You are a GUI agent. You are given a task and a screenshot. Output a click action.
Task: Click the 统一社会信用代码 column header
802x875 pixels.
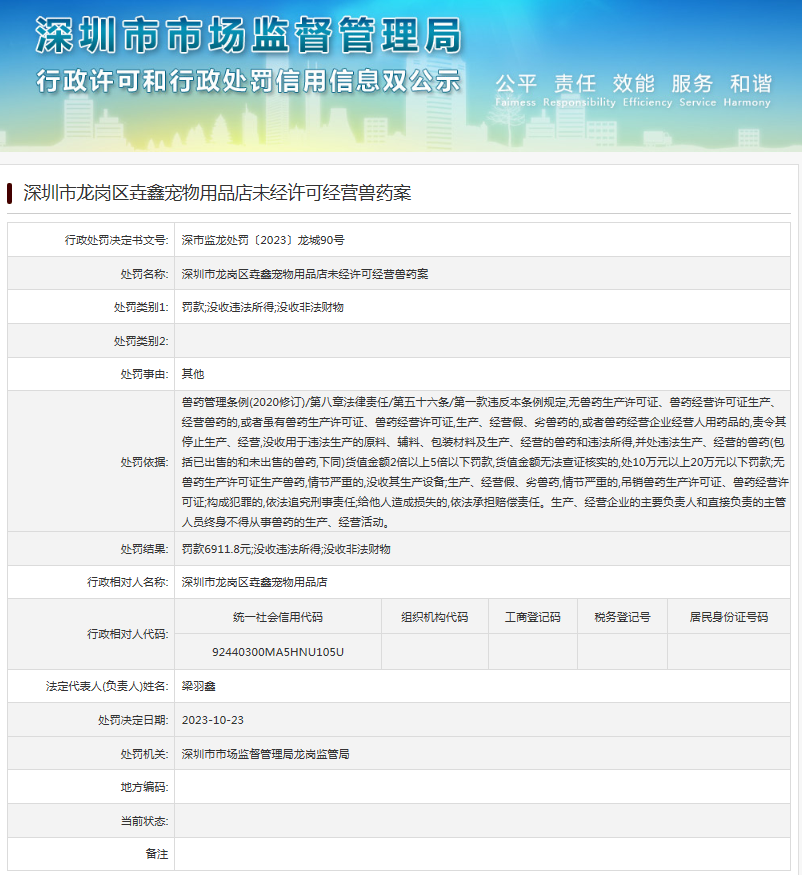tap(278, 617)
